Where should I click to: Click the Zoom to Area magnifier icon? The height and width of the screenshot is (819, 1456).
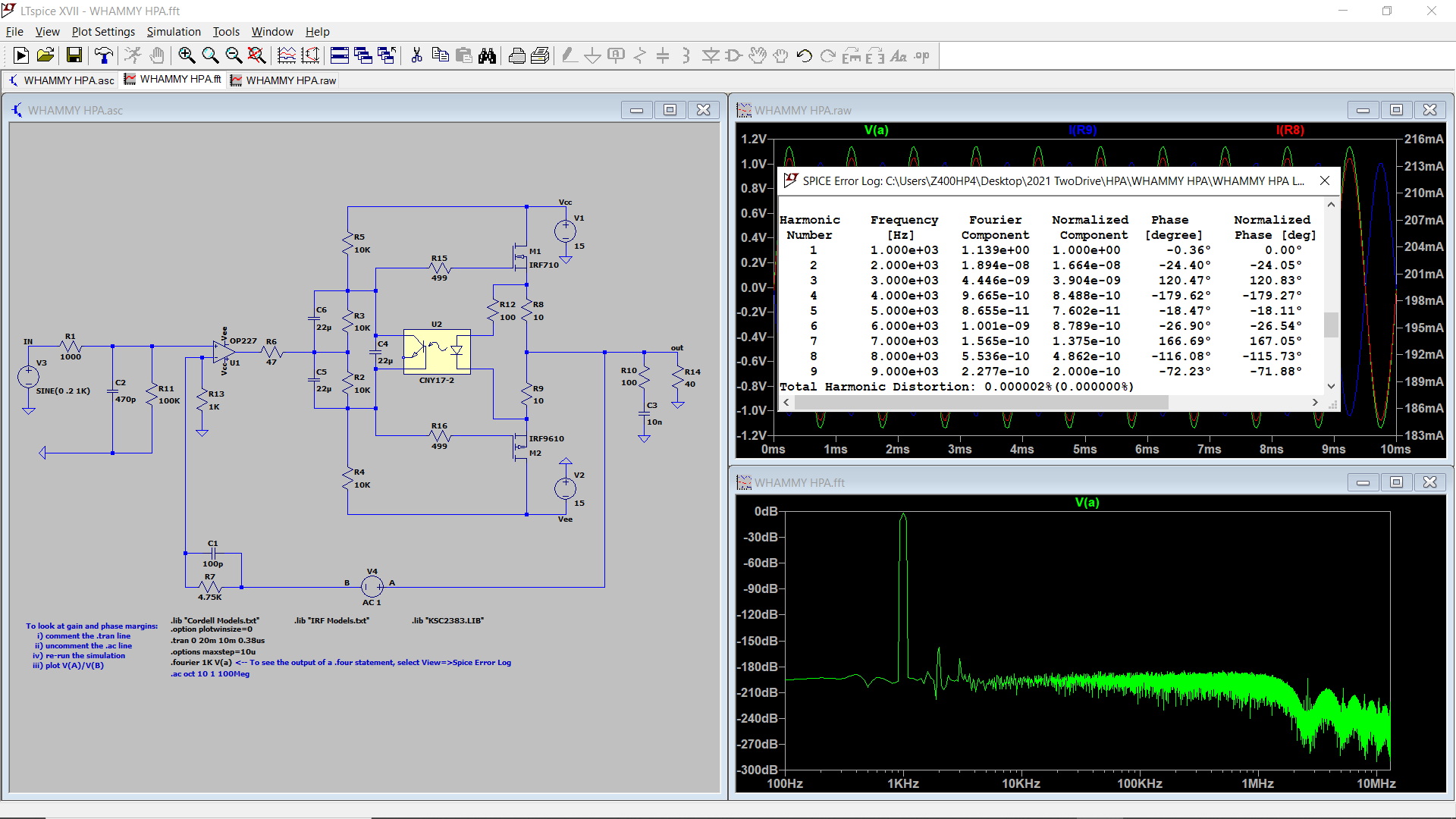pos(210,55)
